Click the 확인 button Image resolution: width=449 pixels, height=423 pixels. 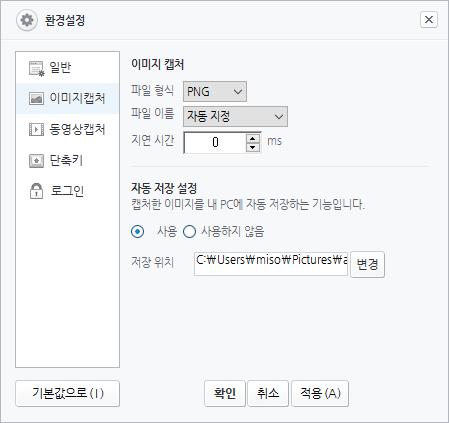(x=225, y=393)
